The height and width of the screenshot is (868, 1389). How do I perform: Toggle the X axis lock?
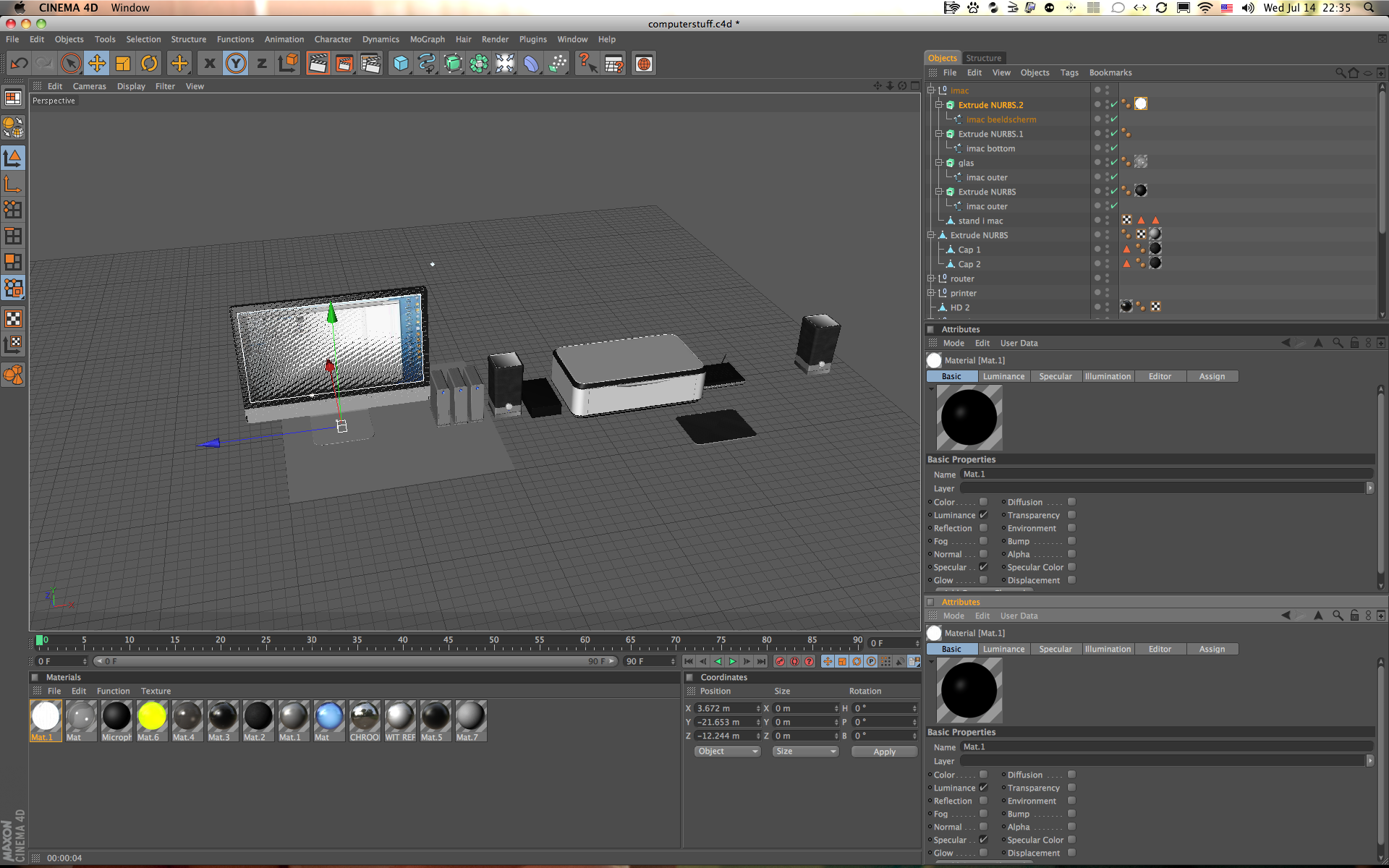[x=210, y=64]
